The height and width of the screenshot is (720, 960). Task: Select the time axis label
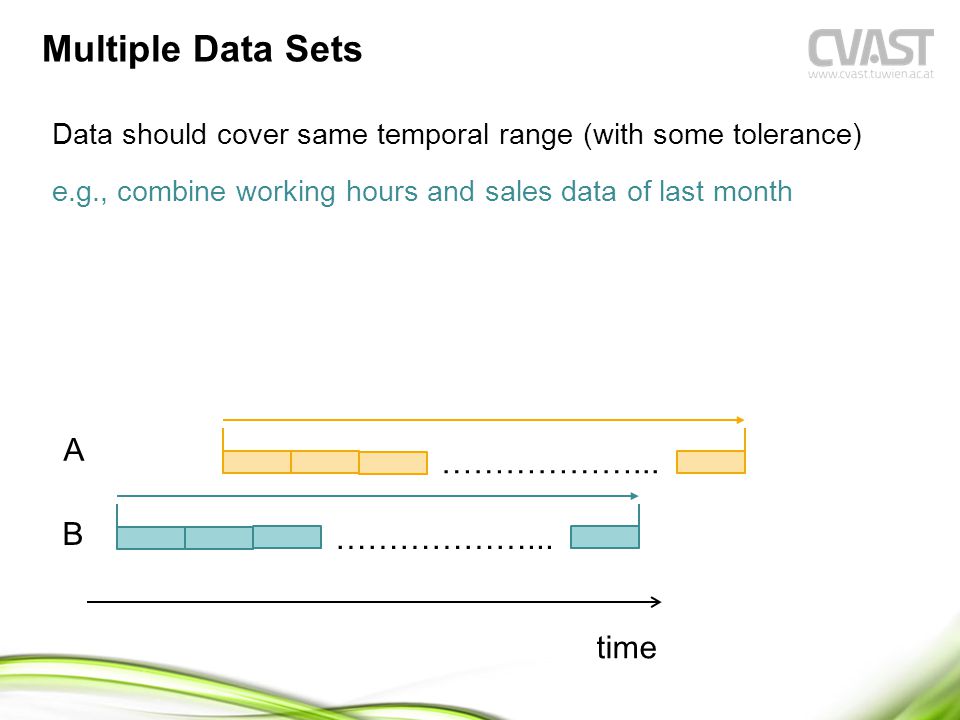(x=626, y=647)
